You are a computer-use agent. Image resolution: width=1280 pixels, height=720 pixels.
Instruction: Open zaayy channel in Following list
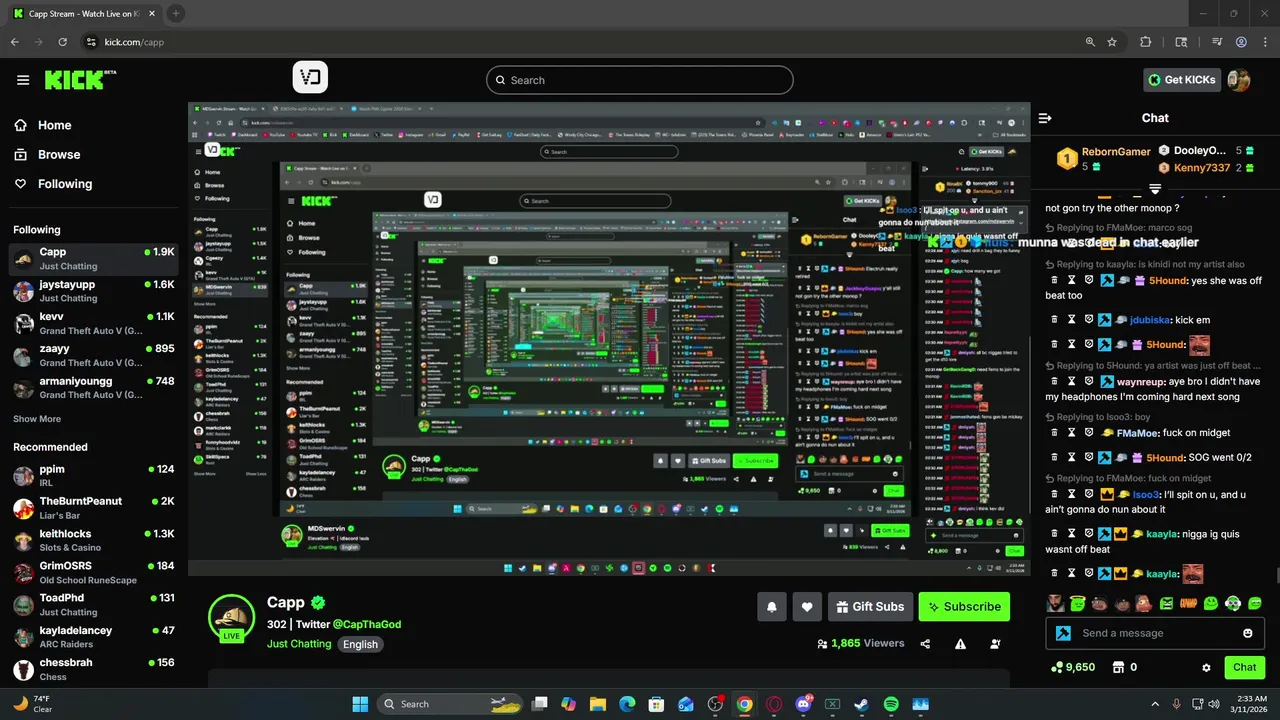[93, 355]
